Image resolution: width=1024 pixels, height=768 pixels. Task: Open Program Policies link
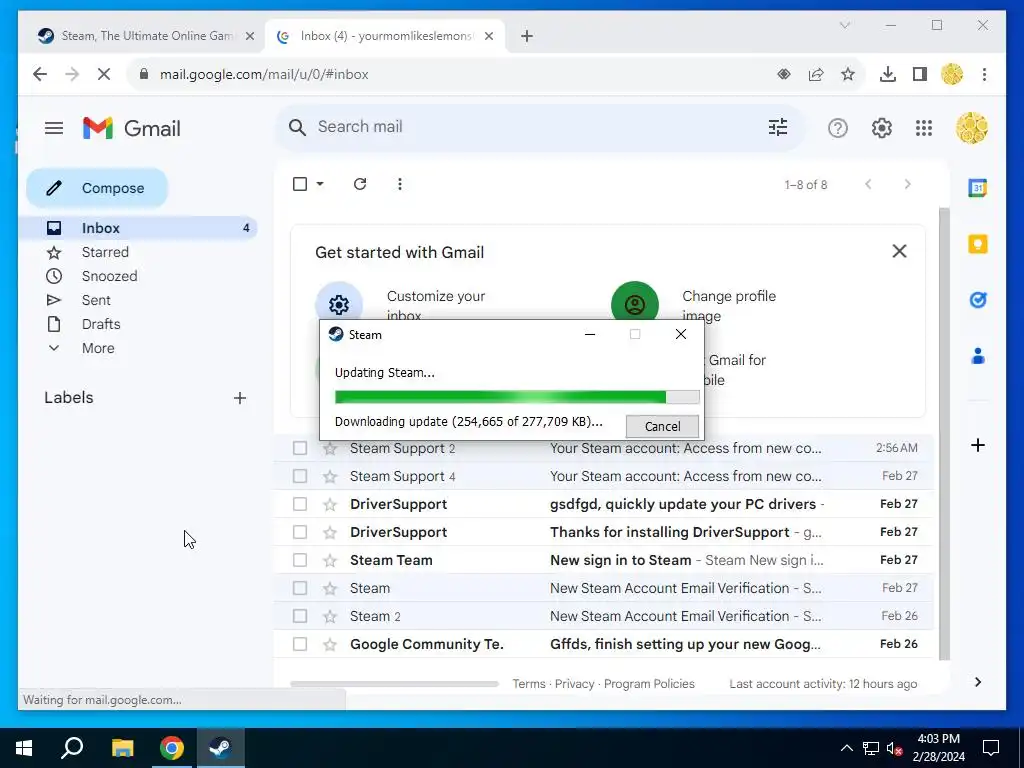649,684
